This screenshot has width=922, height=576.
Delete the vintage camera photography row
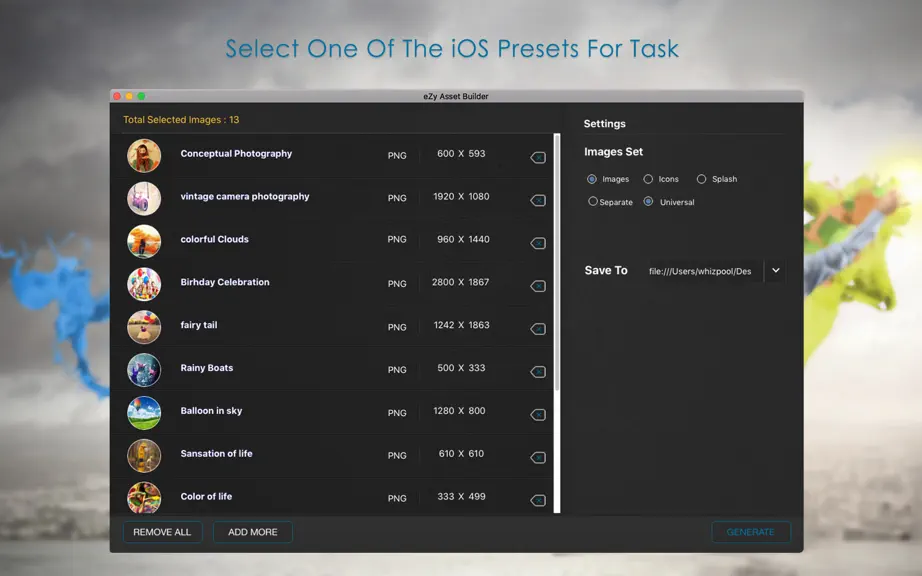537,200
